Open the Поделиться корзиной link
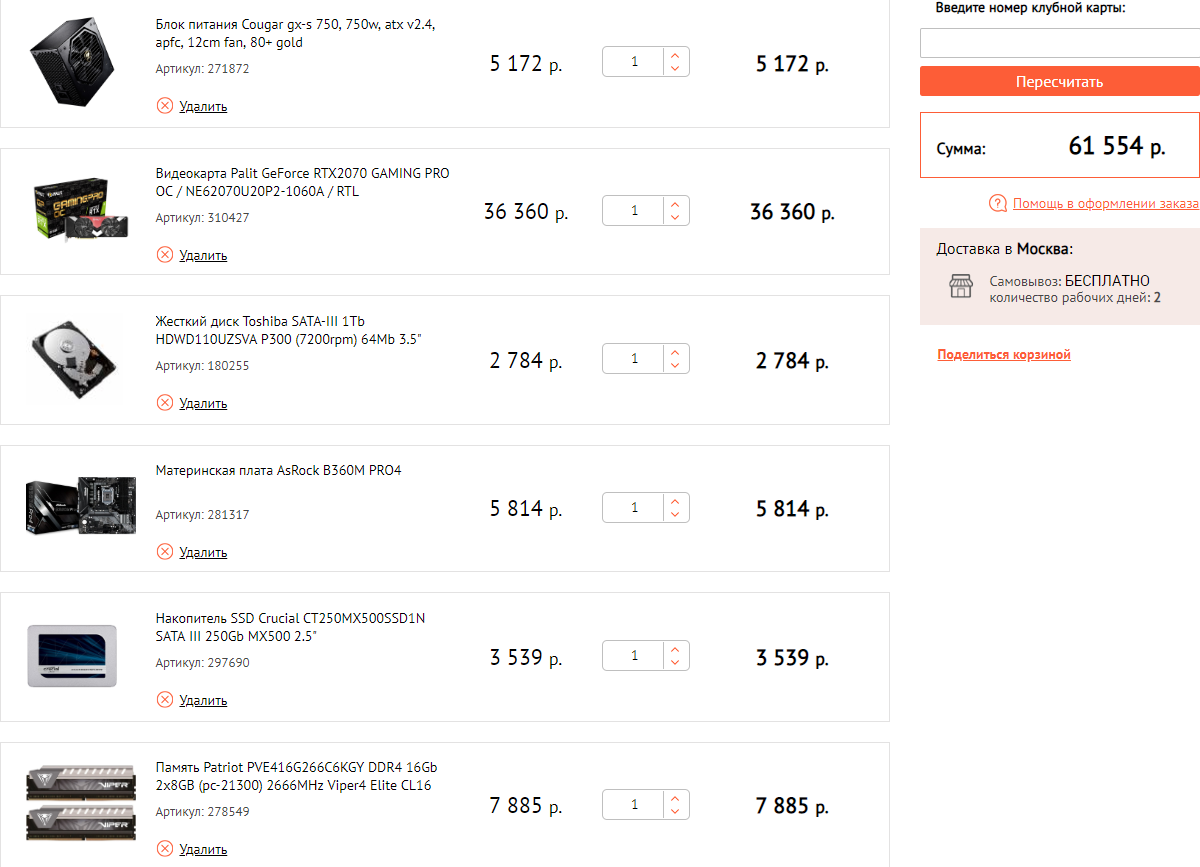The width and height of the screenshot is (1200, 867). point(1003,355)
